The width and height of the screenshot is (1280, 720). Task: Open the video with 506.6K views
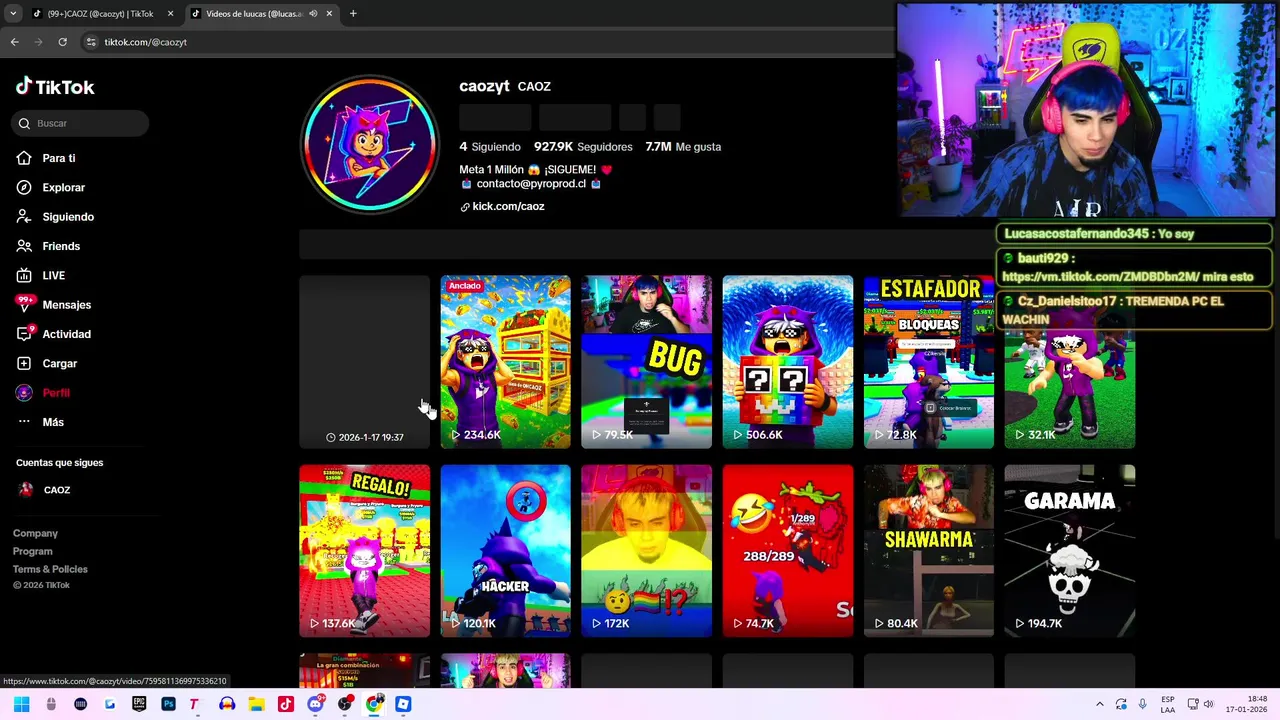(788, 362)
